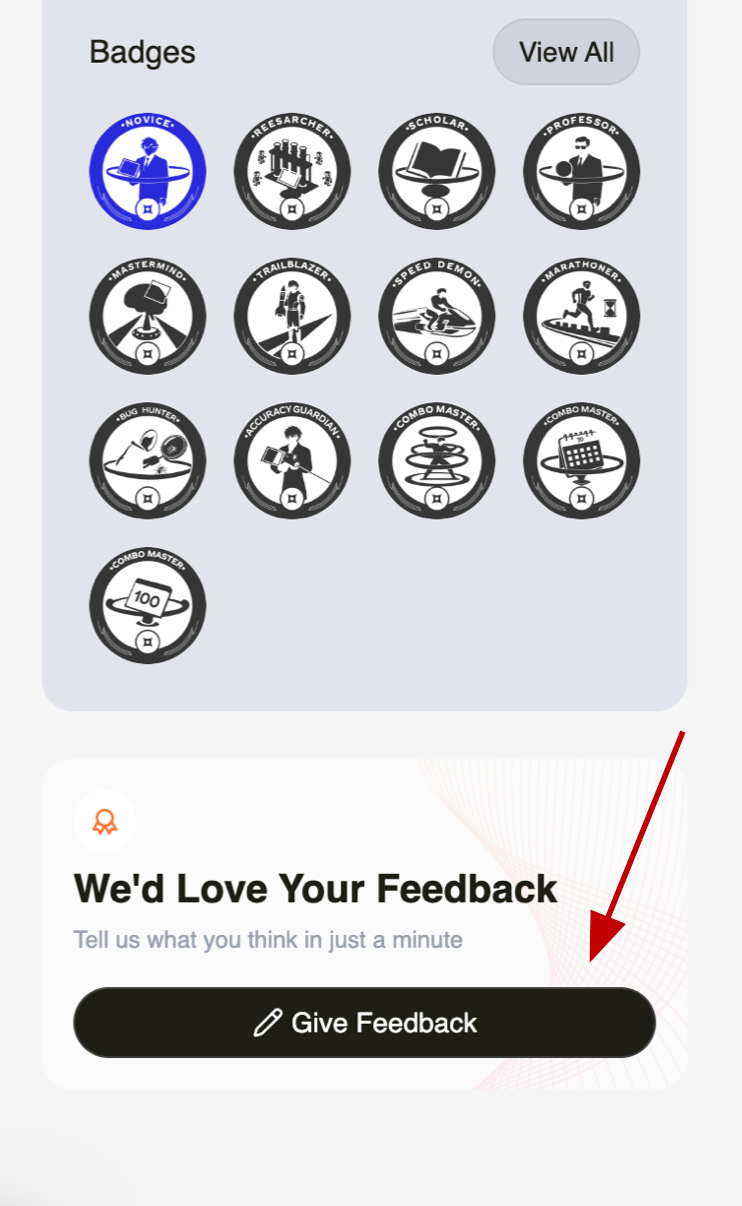
Task: Open the Researcher badge with test tubes
Action: (x=292, y=171)
